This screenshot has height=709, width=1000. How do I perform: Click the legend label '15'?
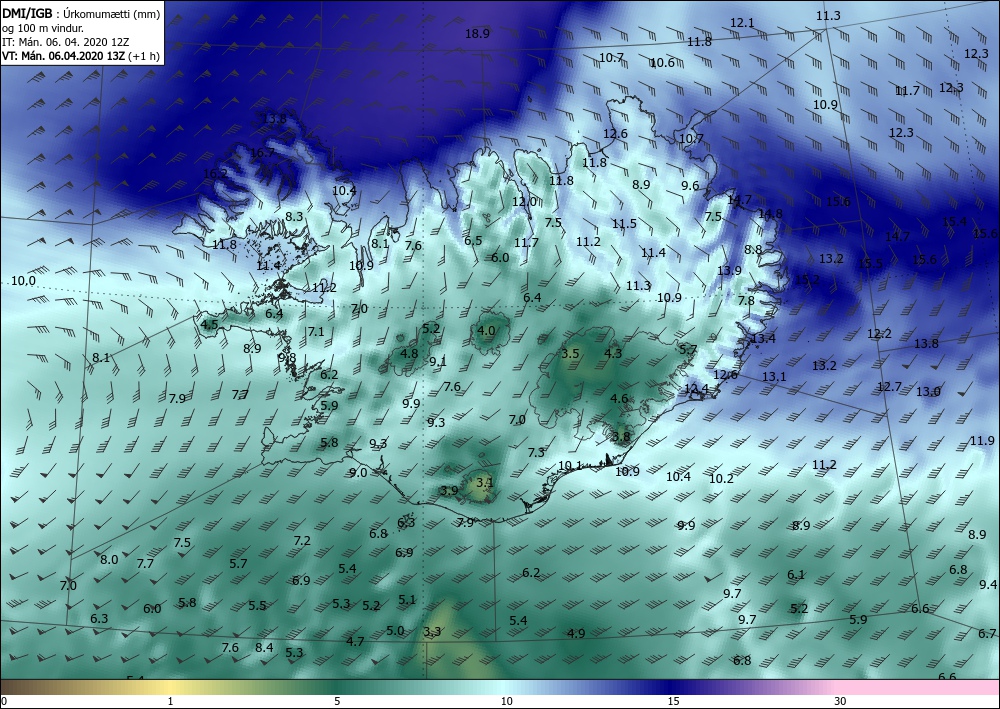[x=673, y=701]
